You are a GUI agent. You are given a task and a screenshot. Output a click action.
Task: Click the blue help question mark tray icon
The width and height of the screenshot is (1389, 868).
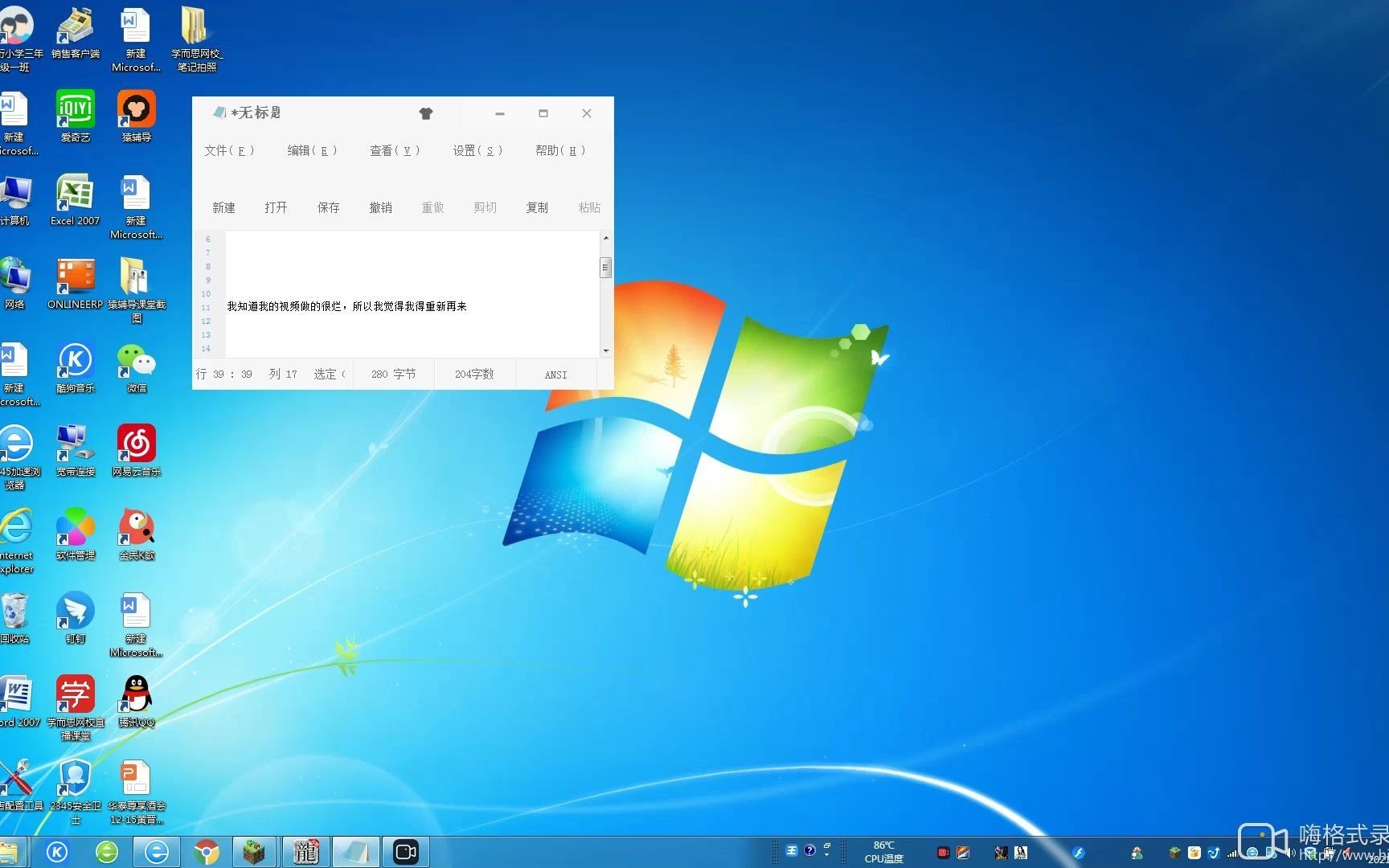809,850
